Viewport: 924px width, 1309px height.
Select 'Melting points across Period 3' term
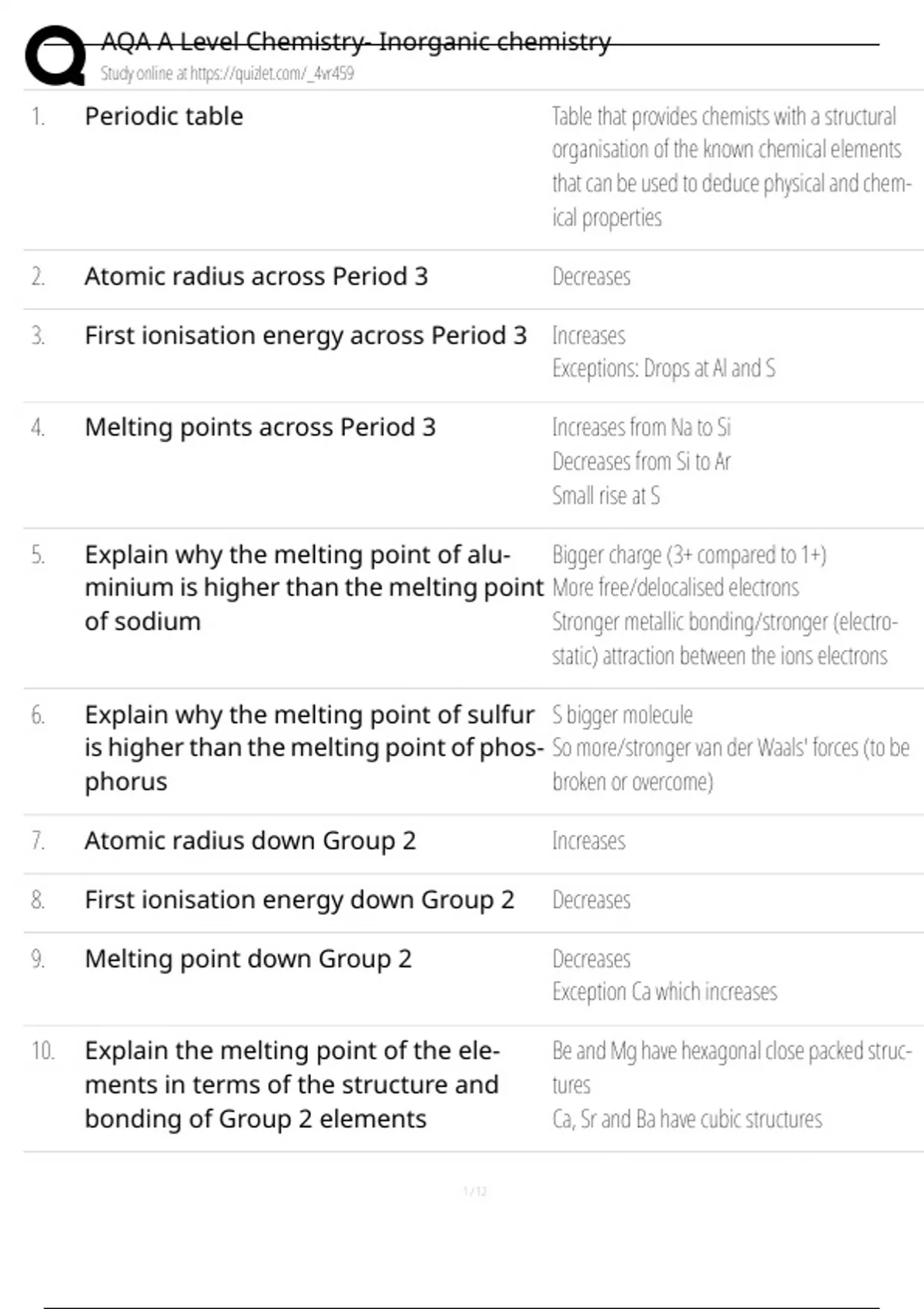click(x=259, y=427)
